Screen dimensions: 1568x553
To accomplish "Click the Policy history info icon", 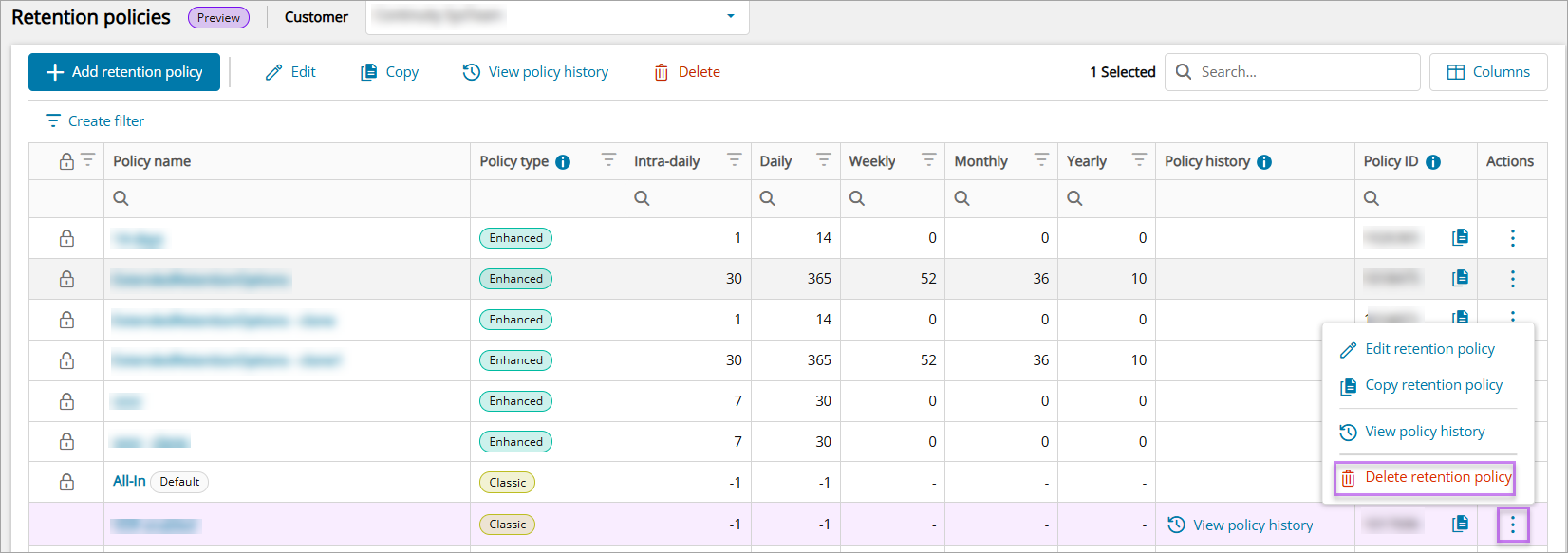I will [x=1264, y=162].
